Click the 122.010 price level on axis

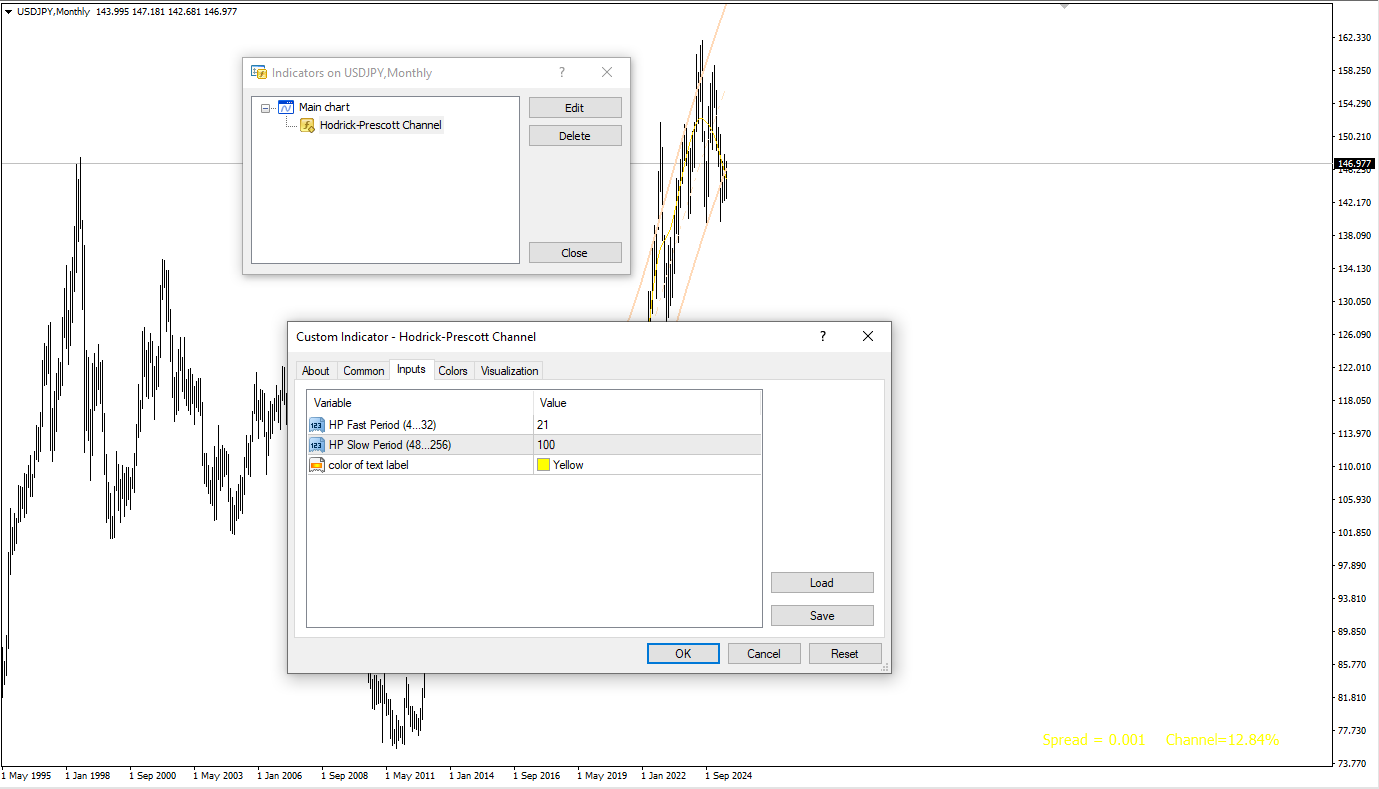1354,368
